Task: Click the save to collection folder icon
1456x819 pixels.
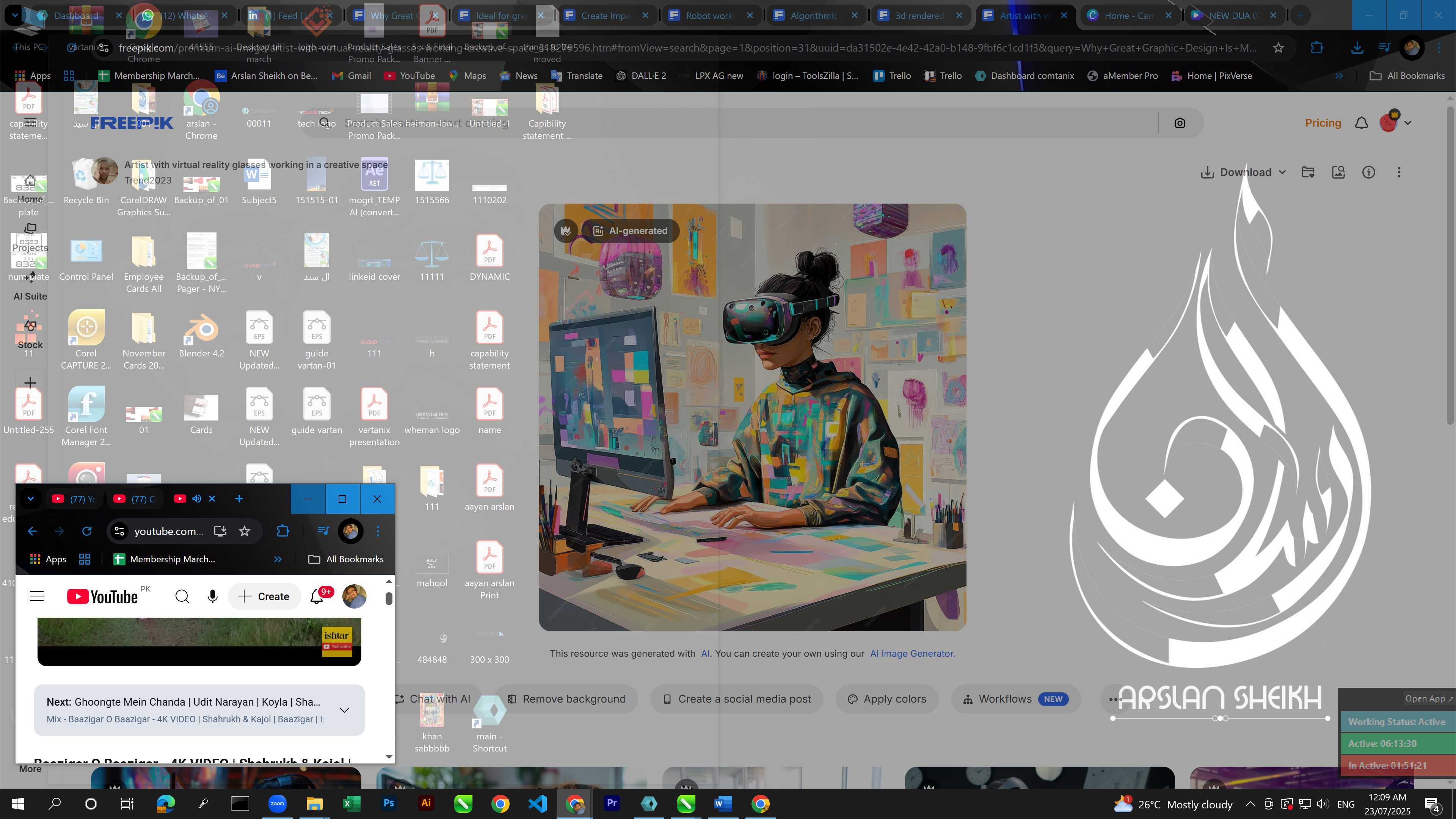Action: pos(1308,173)
